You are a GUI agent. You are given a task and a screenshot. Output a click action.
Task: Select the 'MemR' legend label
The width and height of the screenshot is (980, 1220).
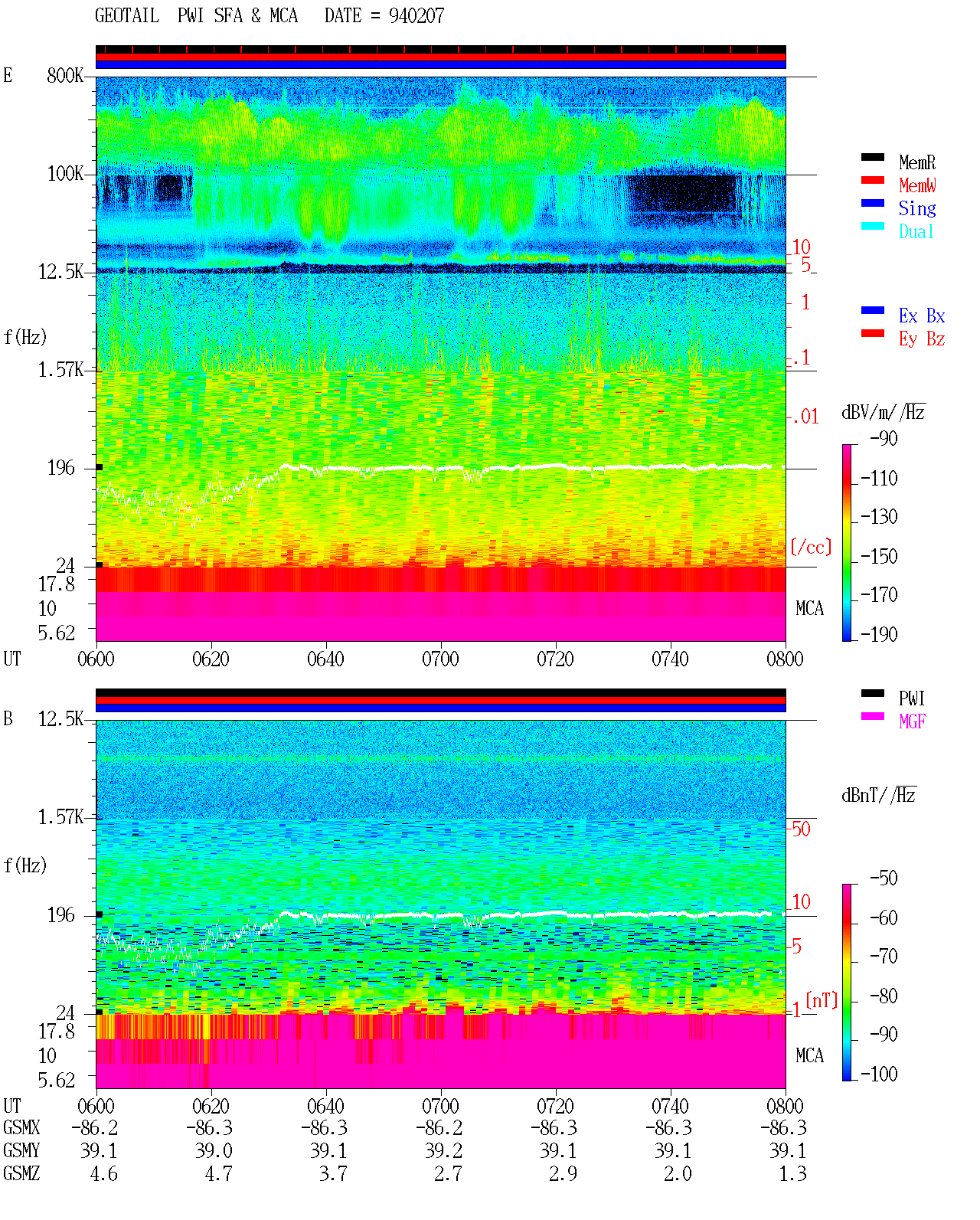click(917, 162)
